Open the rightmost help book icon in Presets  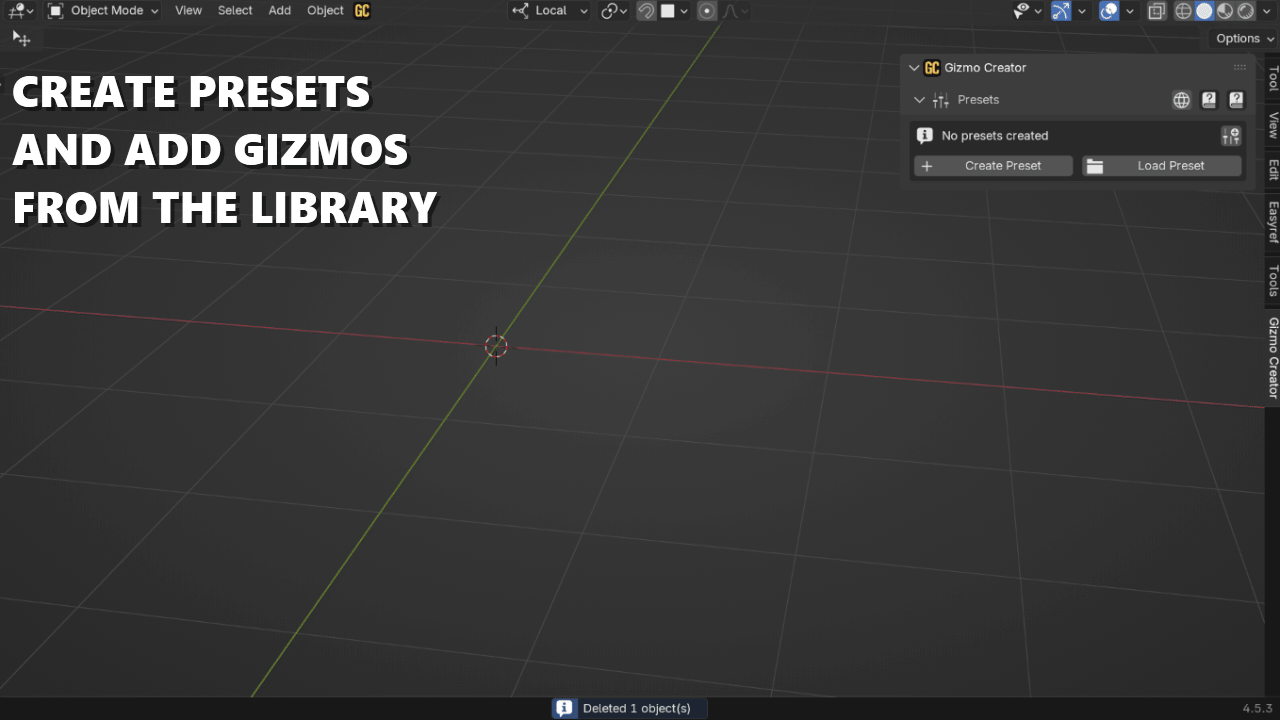coord(1236,100)
